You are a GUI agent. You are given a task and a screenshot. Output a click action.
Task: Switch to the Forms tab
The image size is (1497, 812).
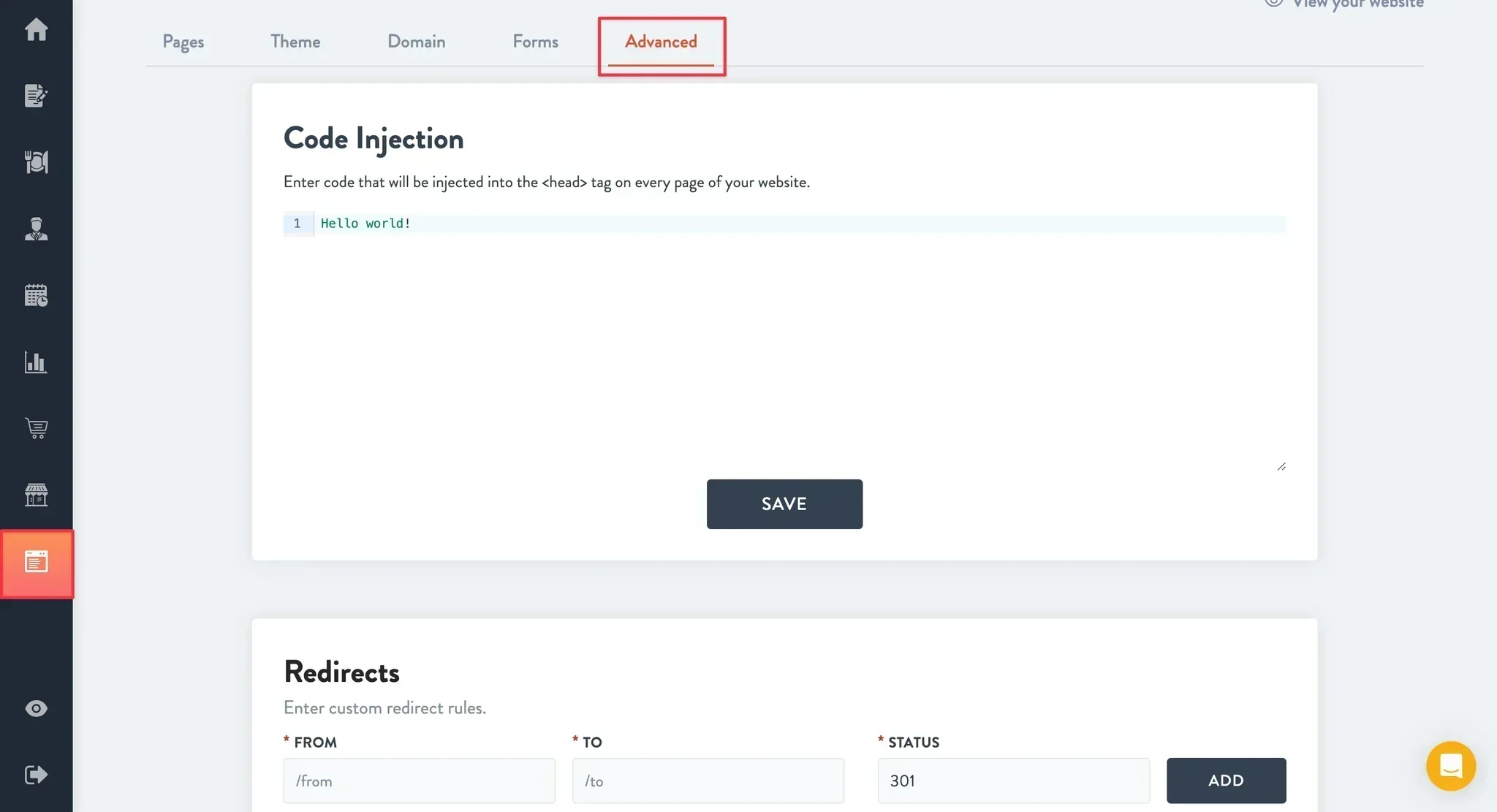tap(535, 42)
